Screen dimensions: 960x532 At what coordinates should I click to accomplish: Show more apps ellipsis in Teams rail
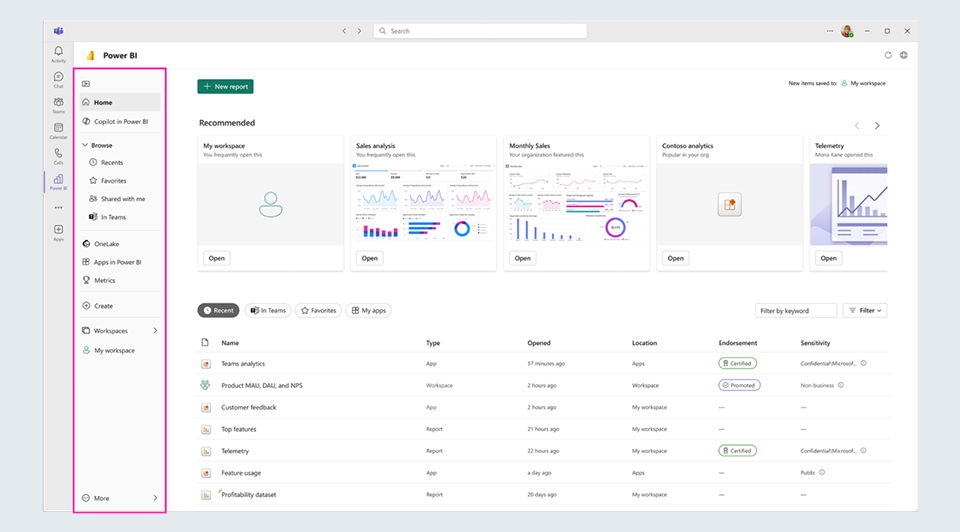coord(58,208)
